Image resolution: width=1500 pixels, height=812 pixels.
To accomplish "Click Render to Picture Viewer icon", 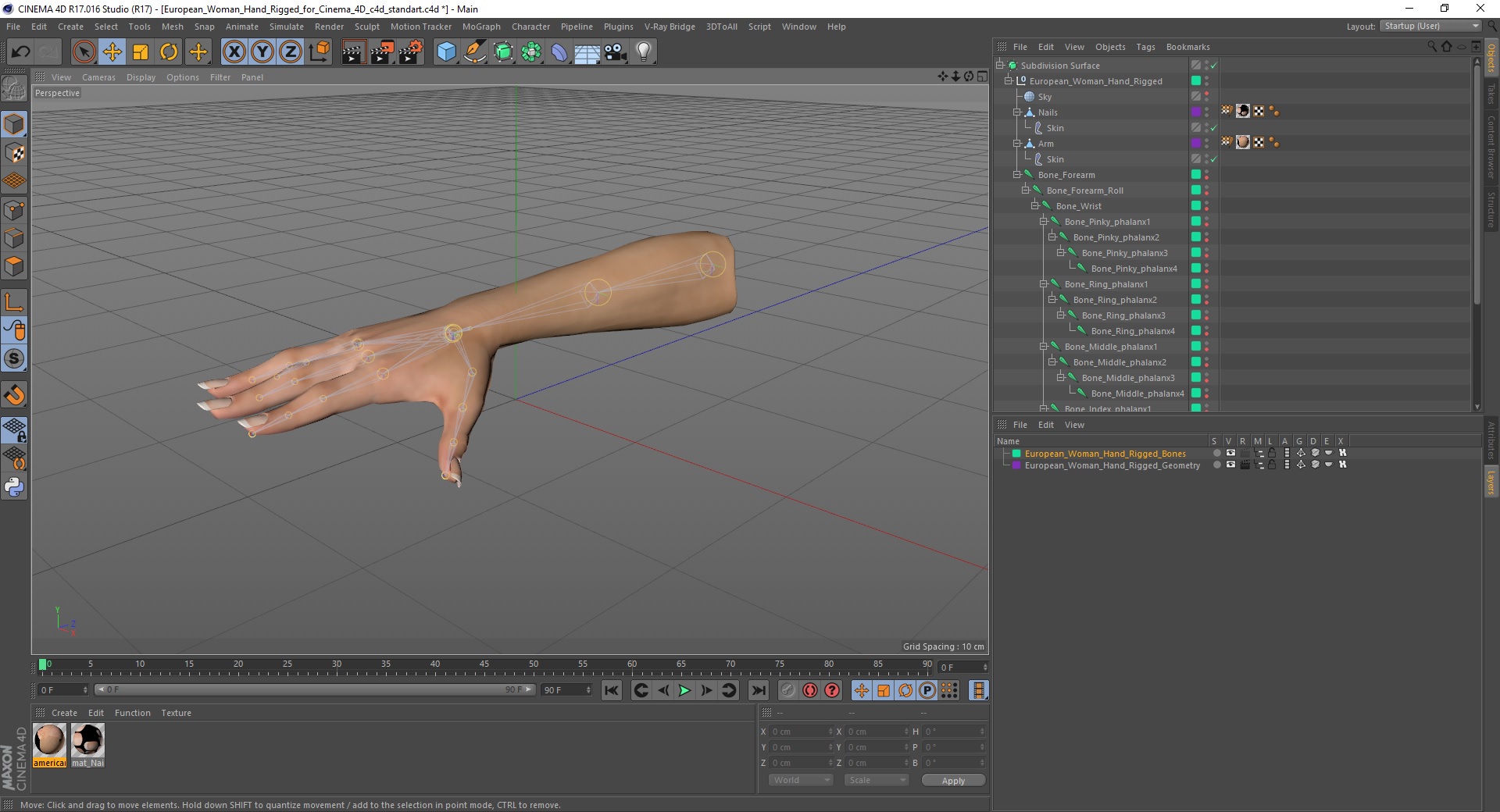I will click(382, 52).
